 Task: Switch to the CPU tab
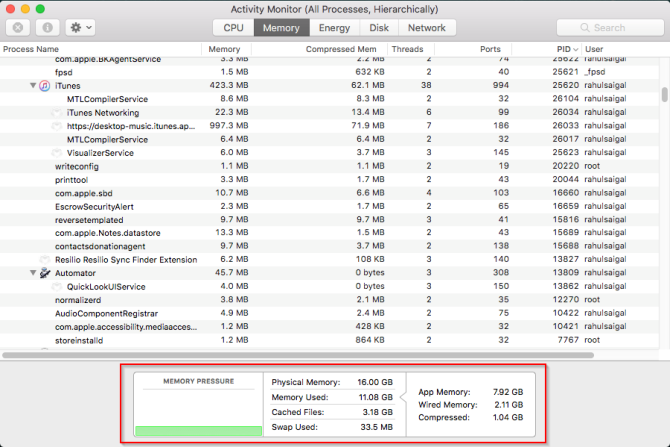233,28
